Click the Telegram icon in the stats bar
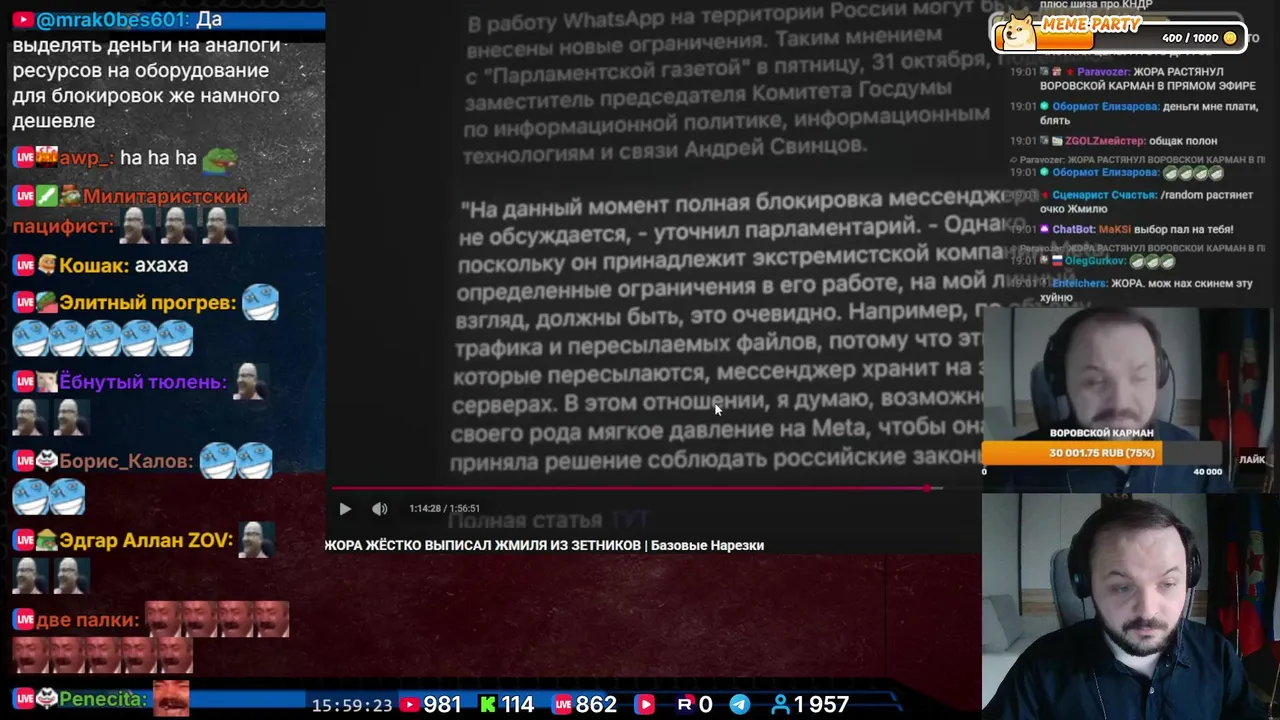This screenshot has width=1280, height=720. coord(739,705)
